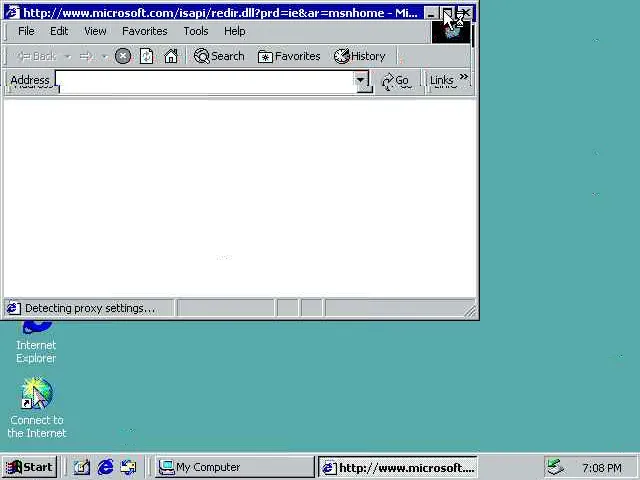Launch Outlook Express quick launch icon
The image size is (640, 480).
[129, 467]
